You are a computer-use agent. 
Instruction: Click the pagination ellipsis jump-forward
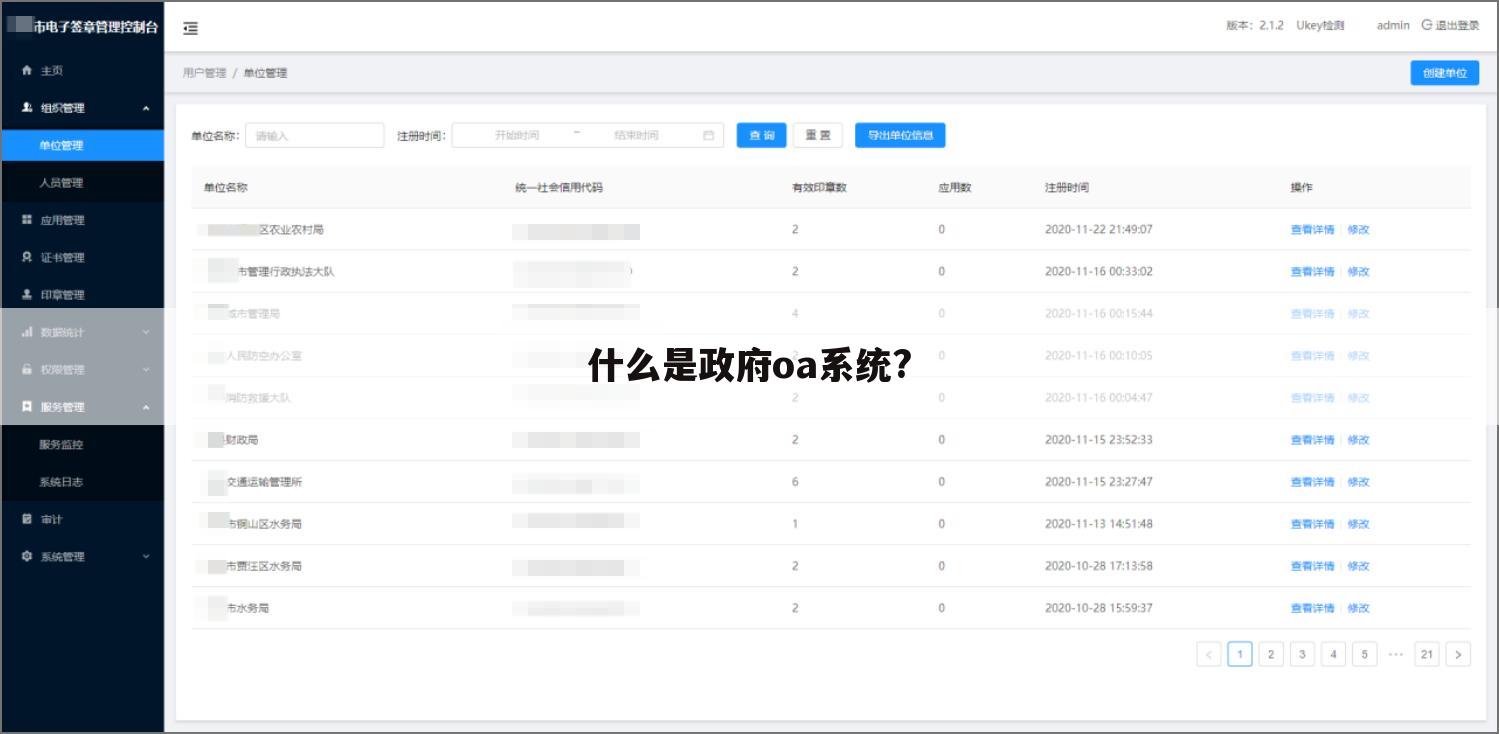[1396, 655]
